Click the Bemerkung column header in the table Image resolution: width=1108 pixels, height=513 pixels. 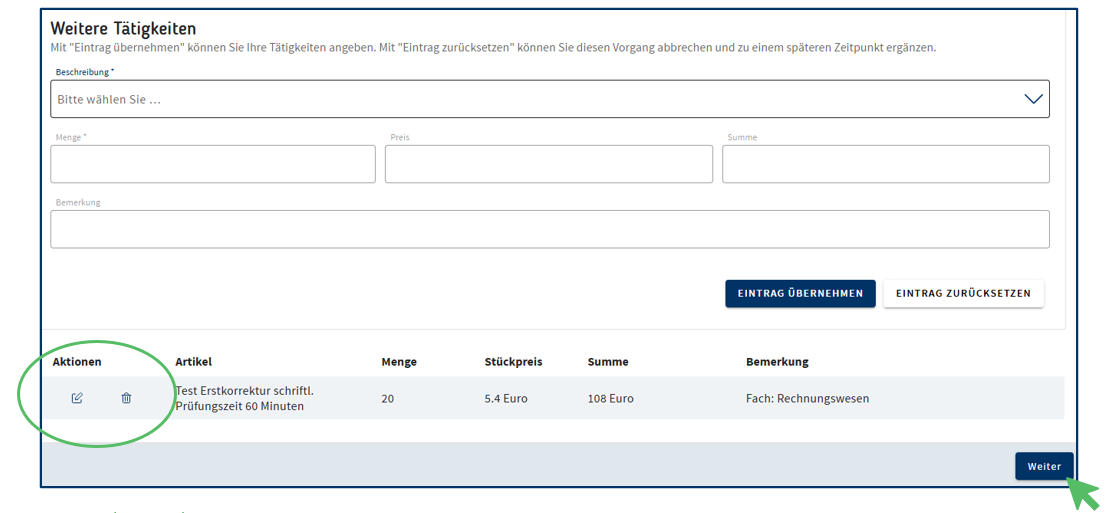point(777,362)
